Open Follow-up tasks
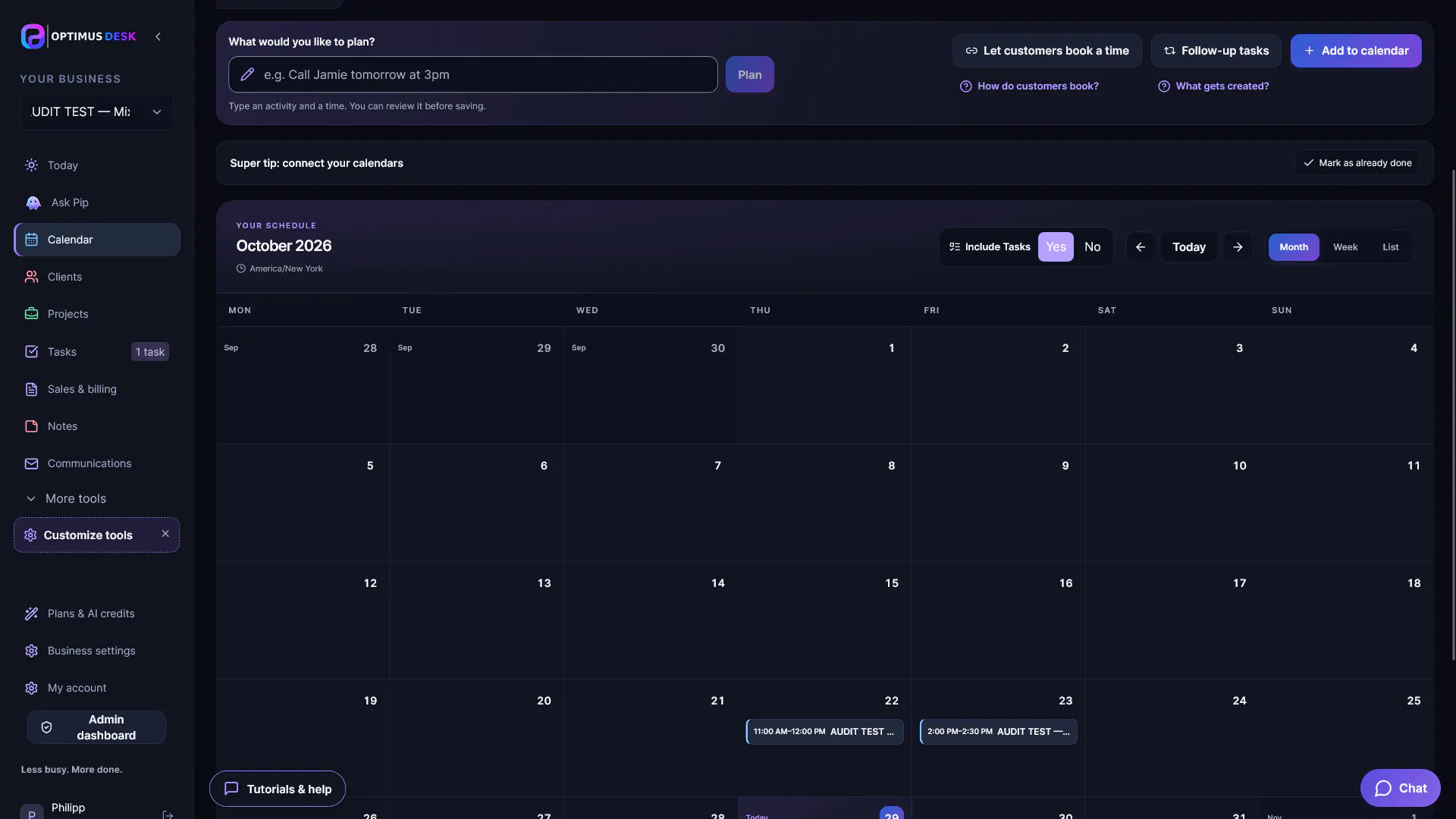 (x=1216, y=51)
